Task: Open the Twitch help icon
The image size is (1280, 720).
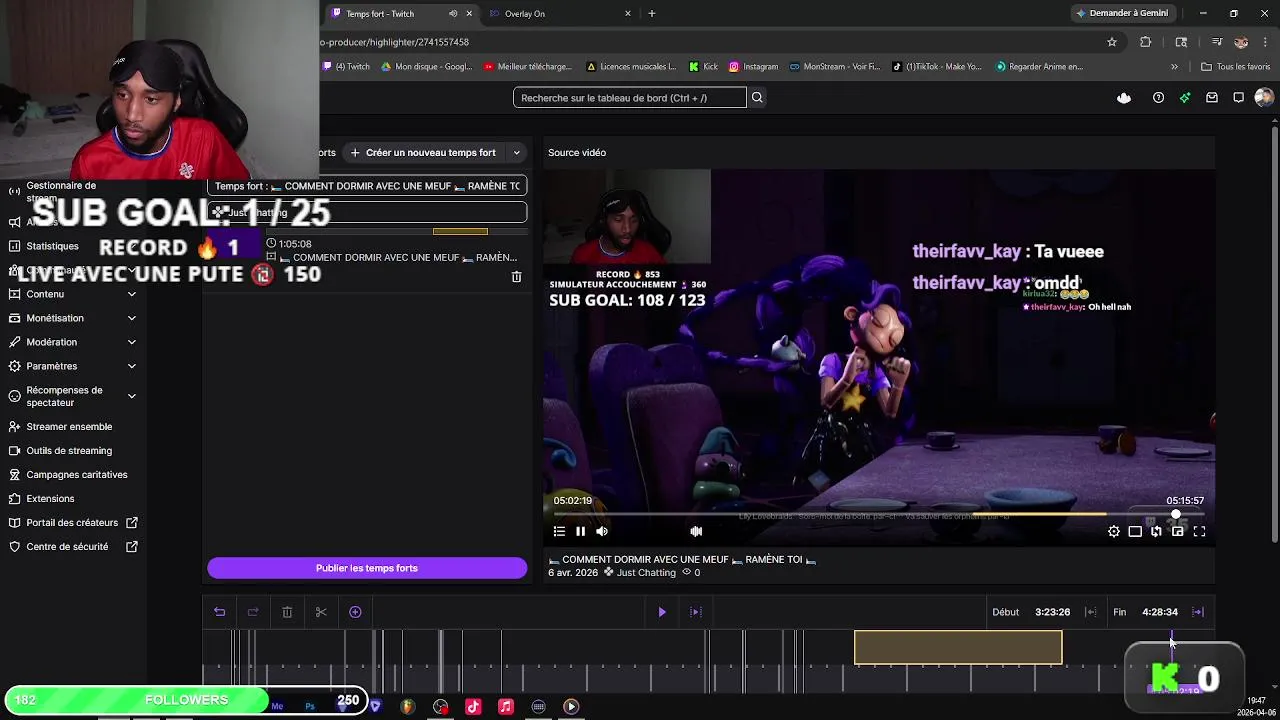Action: click(x=1158, y=98)
